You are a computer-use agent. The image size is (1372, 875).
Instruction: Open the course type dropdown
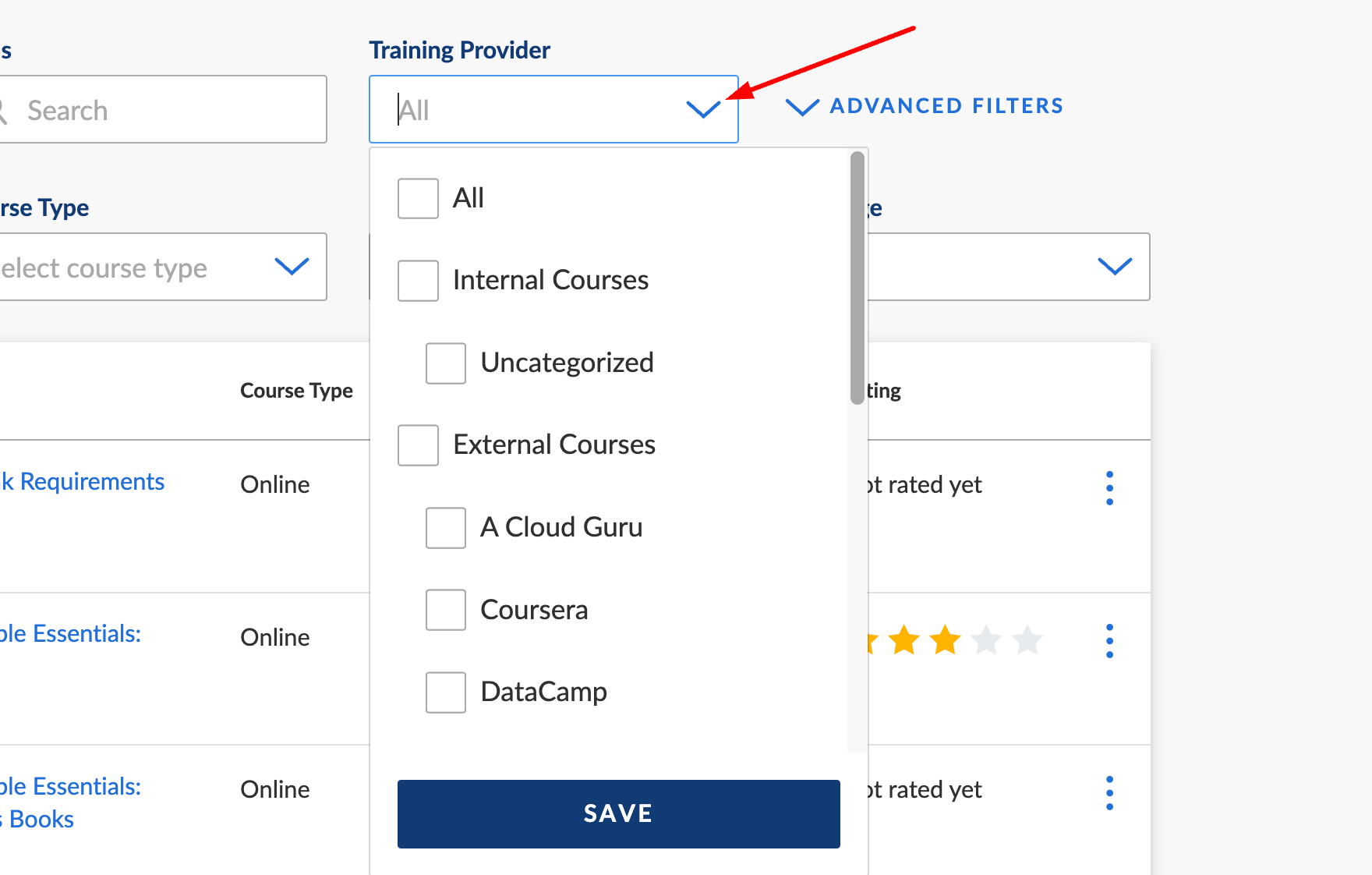point(163,267)
